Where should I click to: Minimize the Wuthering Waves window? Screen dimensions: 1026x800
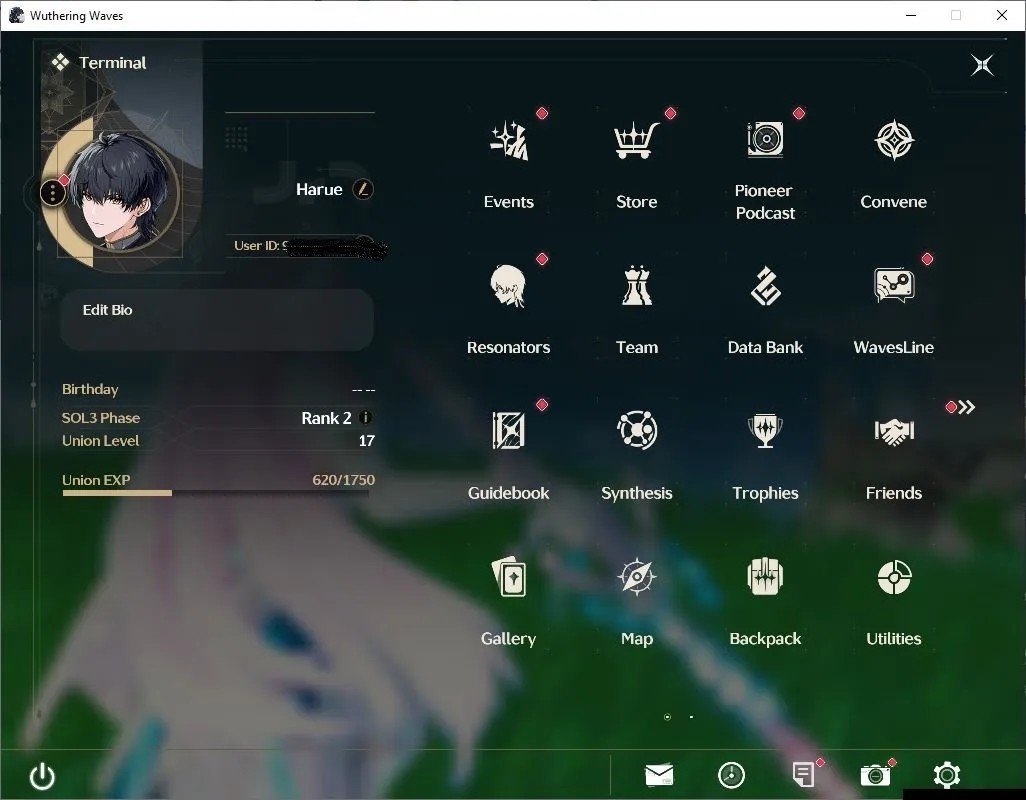911,15
